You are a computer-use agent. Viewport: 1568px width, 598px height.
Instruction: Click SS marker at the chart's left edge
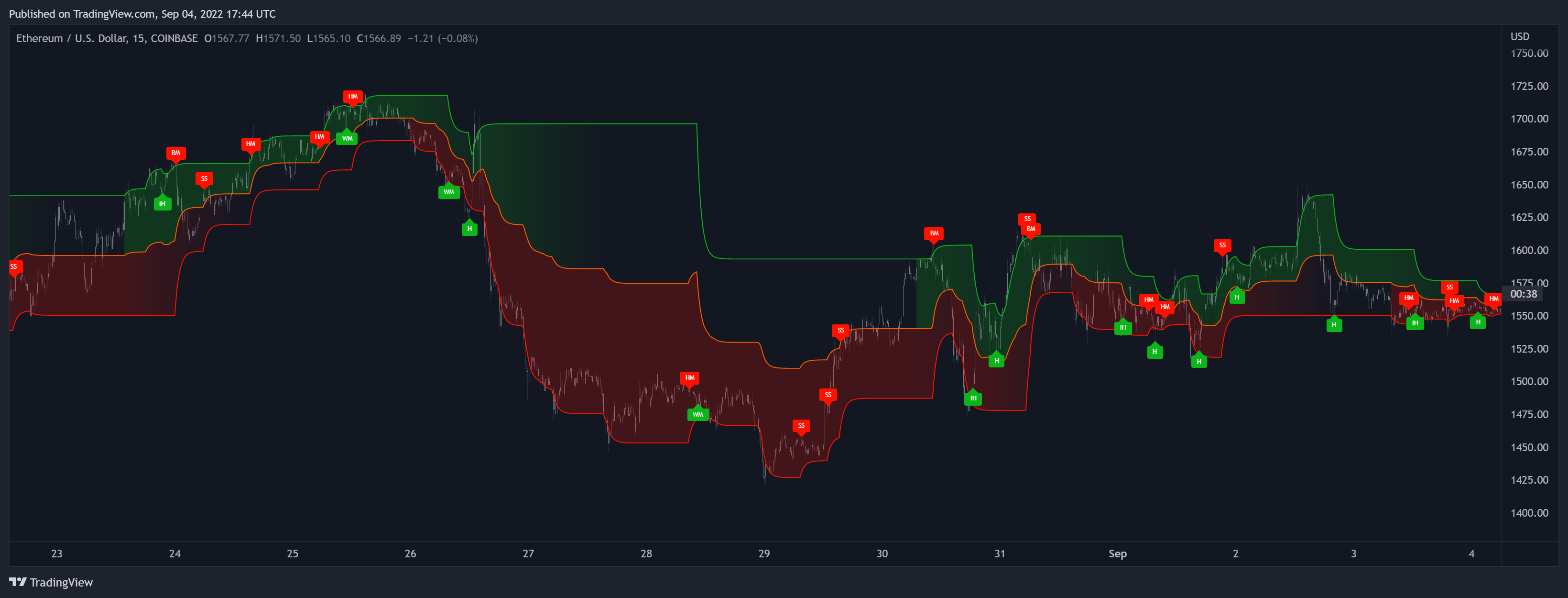coord(15,267)
